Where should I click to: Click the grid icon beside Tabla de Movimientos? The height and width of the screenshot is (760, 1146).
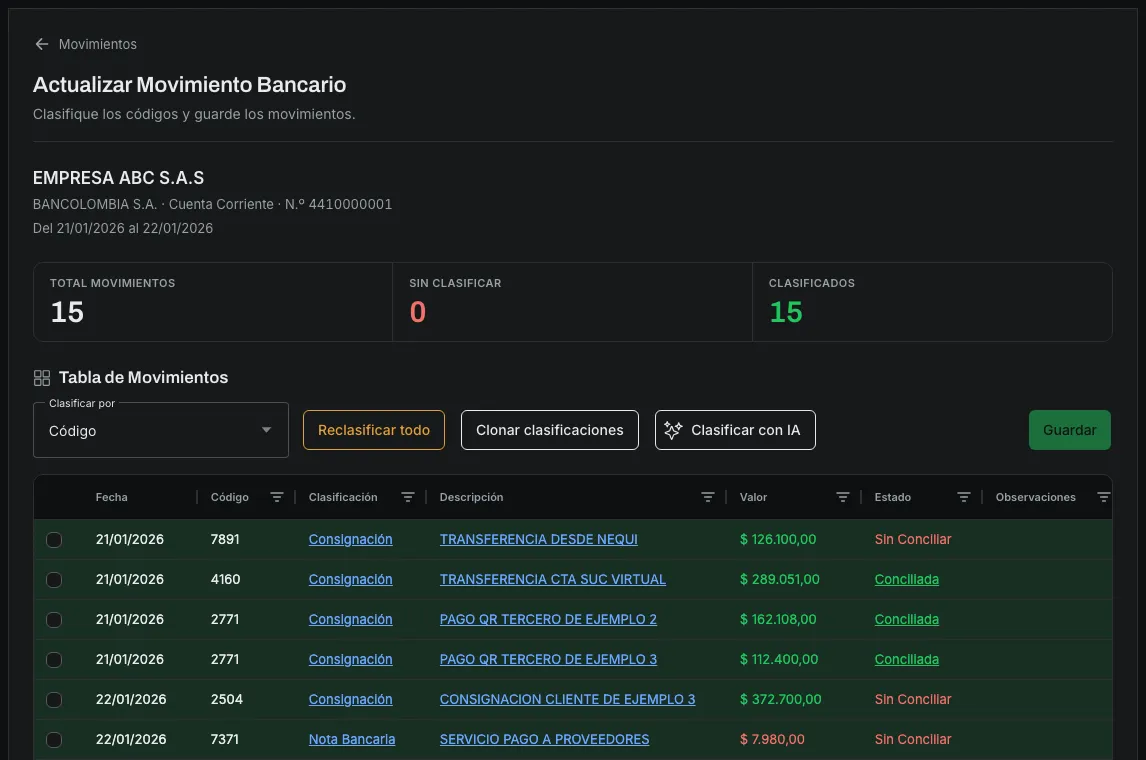pyautogui.click(x=42, y=378)
